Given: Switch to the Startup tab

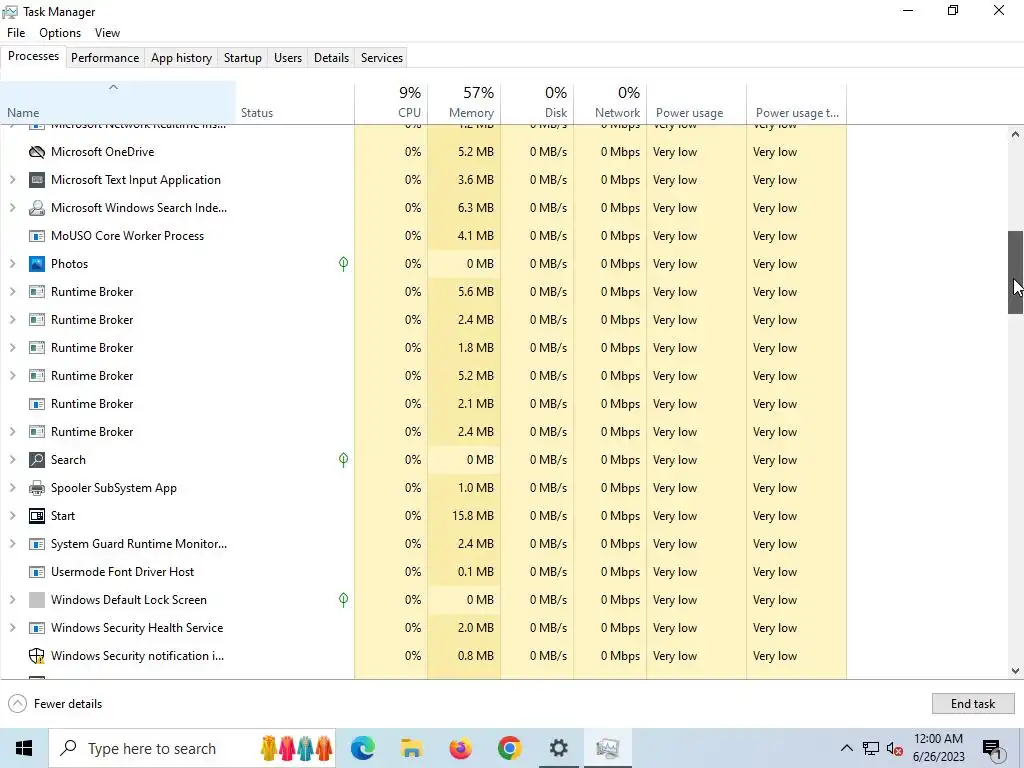Looking at the screenshot, I should [x=242, y=57].
